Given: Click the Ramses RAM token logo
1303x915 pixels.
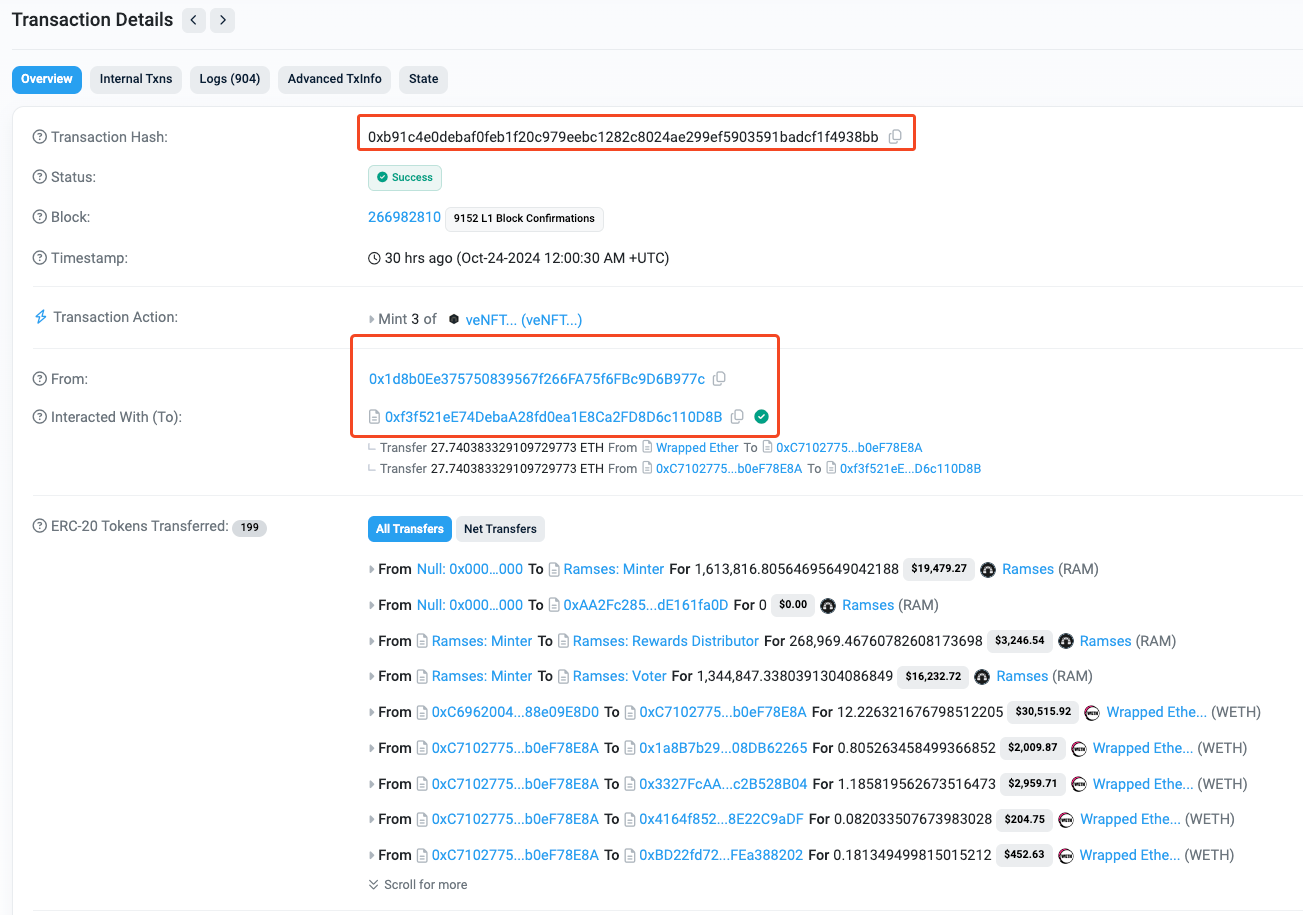Looking at the screenshot, I should tap(988, 569).
